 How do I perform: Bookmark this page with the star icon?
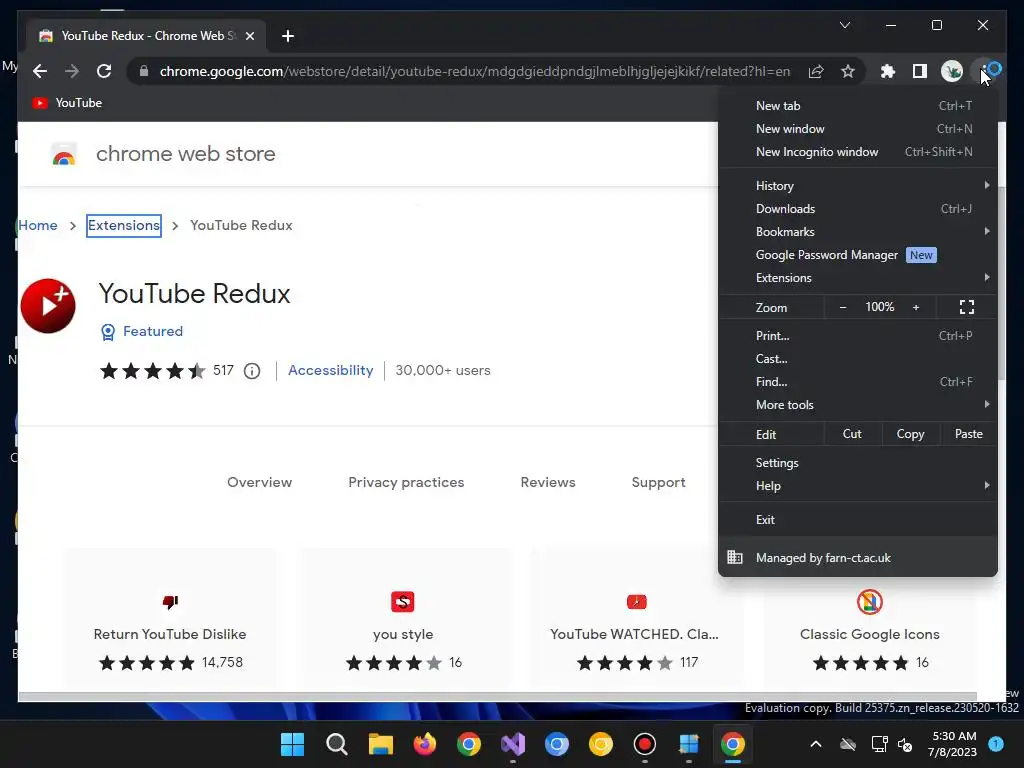848,71
